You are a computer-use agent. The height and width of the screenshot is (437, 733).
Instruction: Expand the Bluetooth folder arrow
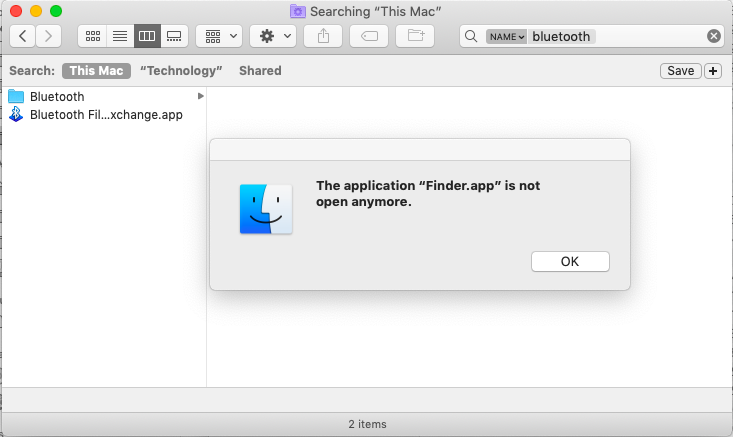click(x=201, y=96)
